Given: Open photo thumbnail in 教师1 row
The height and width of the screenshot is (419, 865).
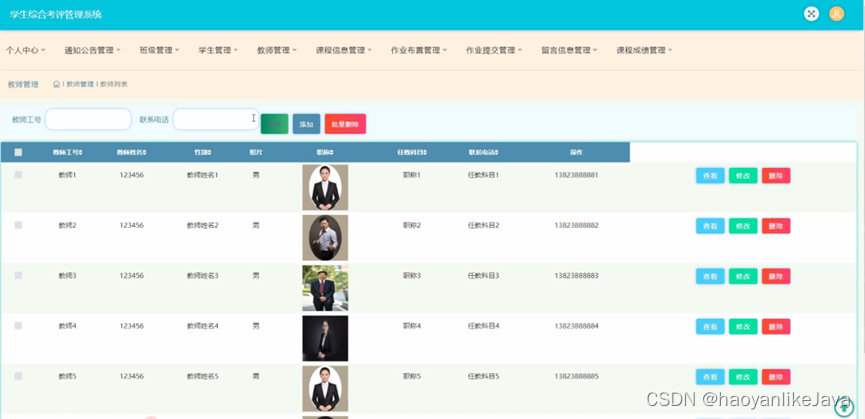Looking at the screenshot, I should 325,187.
